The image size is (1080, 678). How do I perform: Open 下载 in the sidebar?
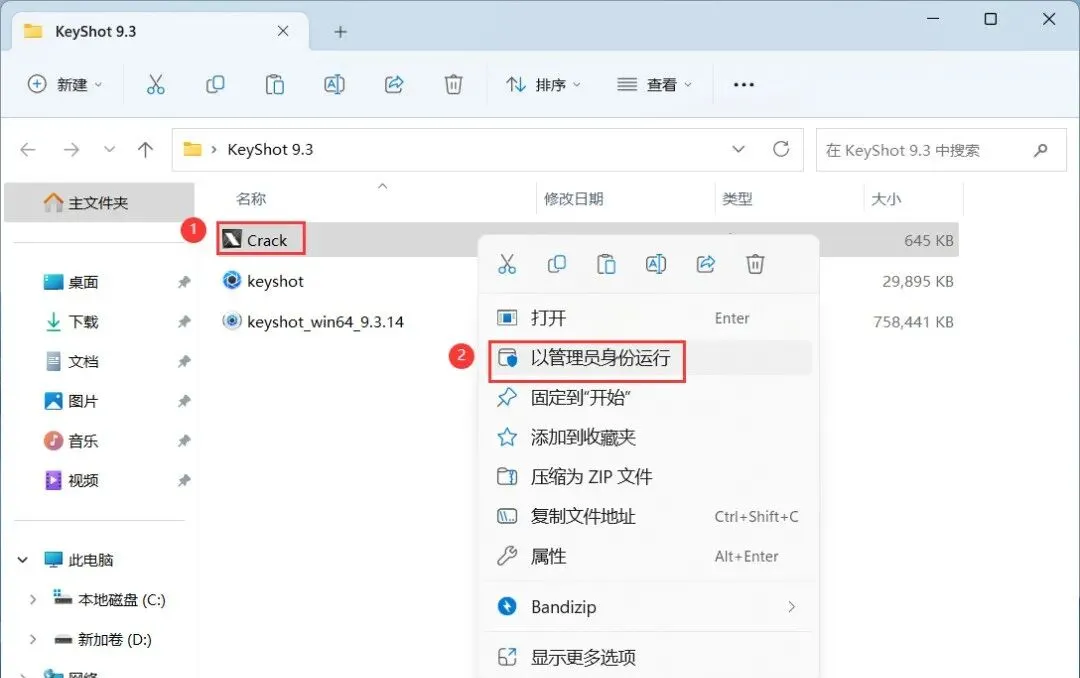click(83, 322)
